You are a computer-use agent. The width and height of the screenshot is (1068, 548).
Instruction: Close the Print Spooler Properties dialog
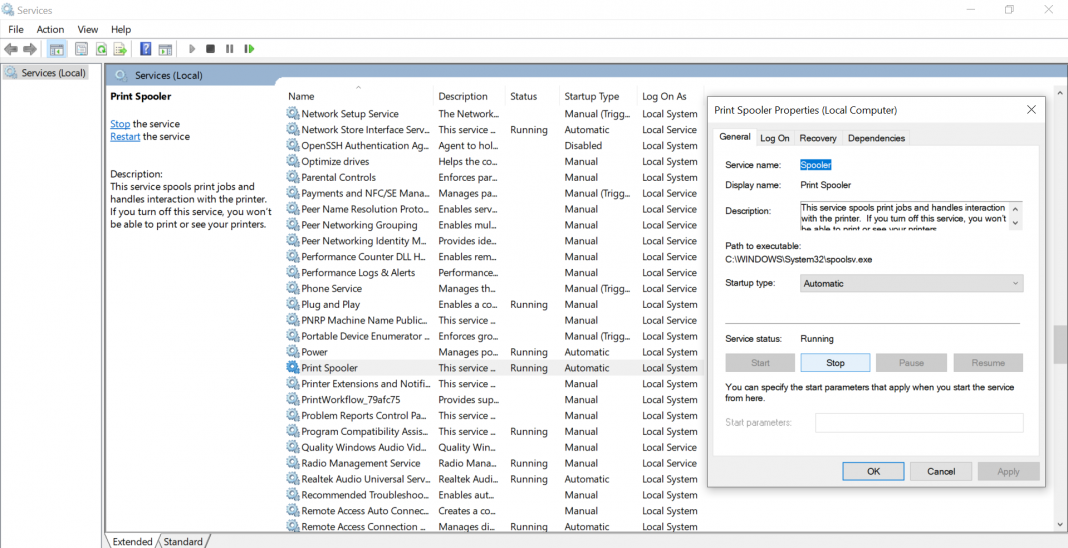click(x=1031, y=110)
